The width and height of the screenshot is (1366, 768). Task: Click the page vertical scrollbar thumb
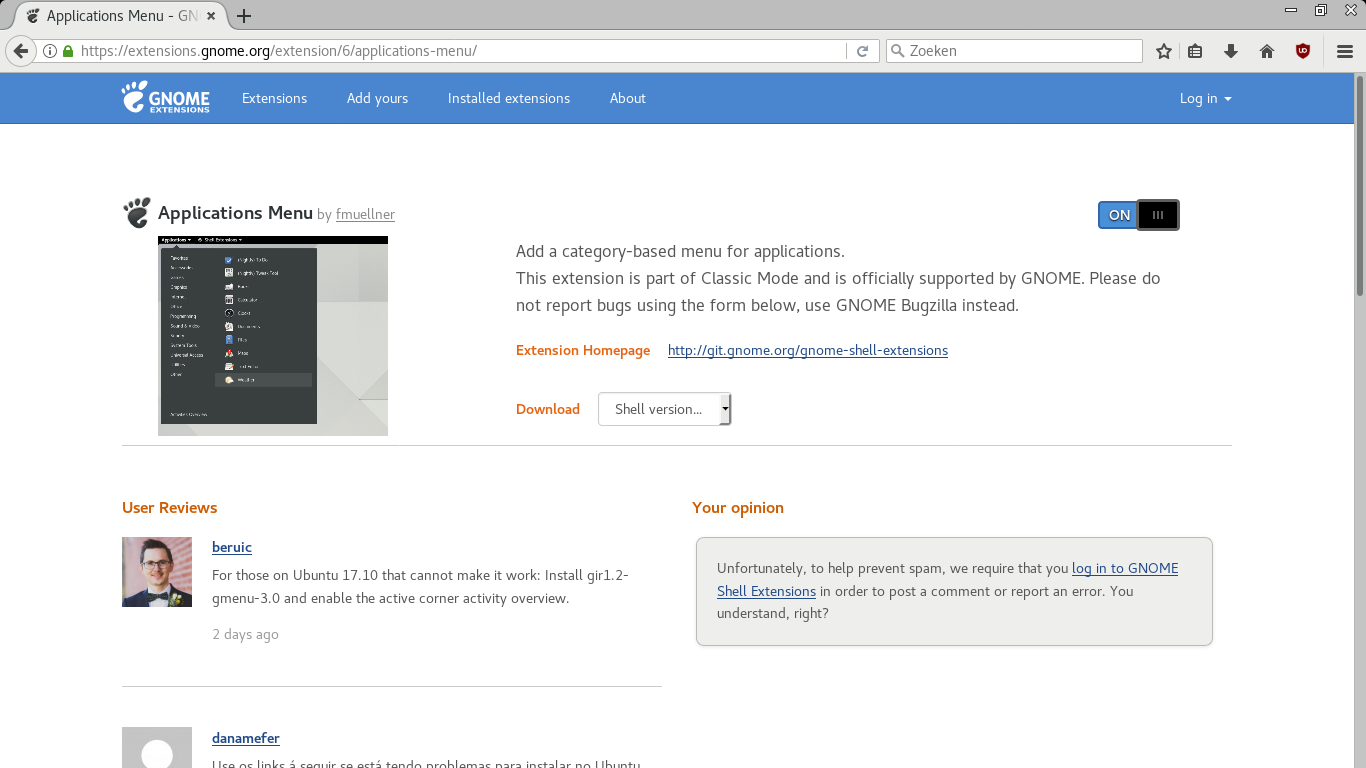point(1360,185)
